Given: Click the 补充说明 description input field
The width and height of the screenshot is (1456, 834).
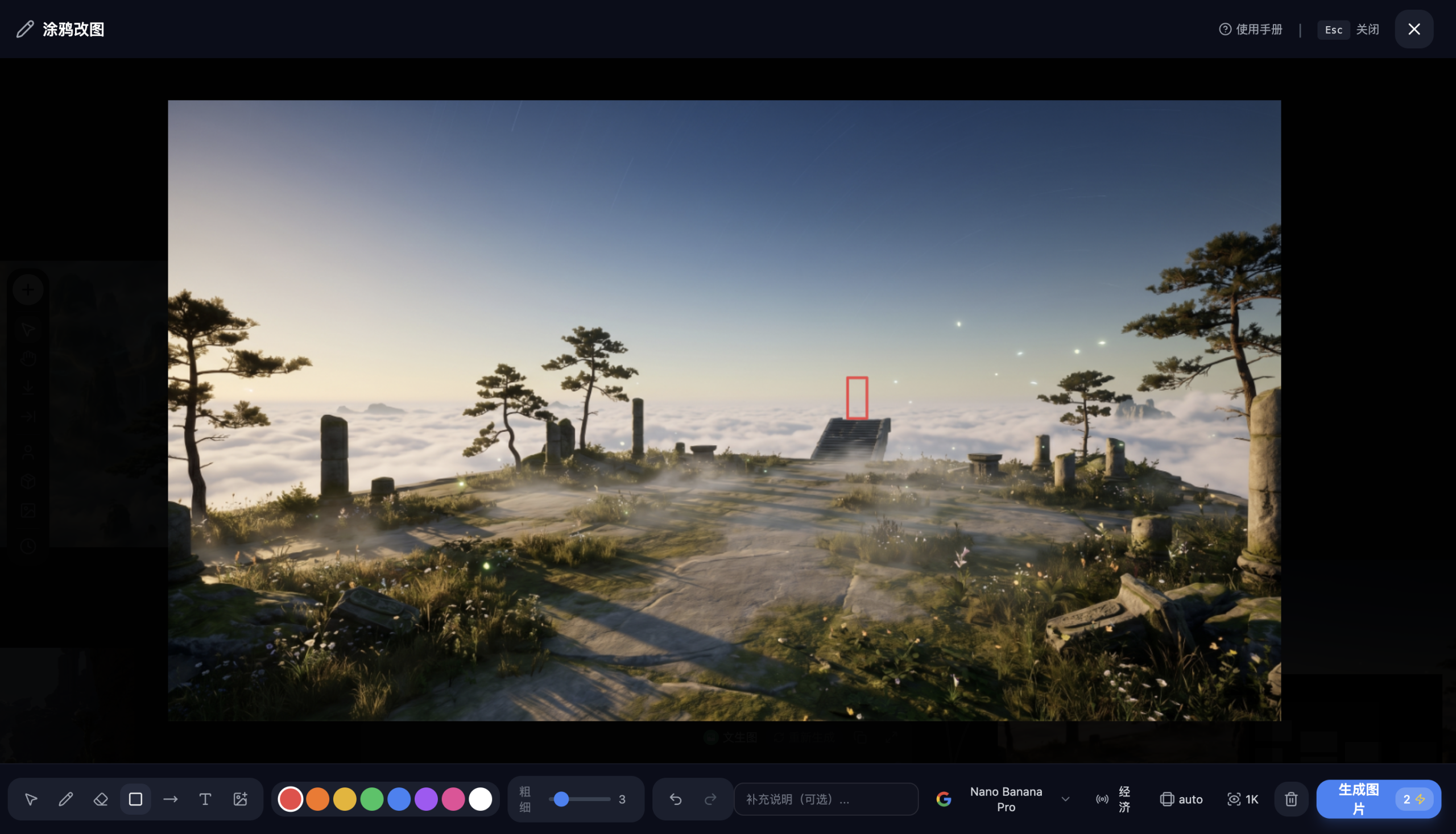Looking at the screenshot, I should 826,799.
